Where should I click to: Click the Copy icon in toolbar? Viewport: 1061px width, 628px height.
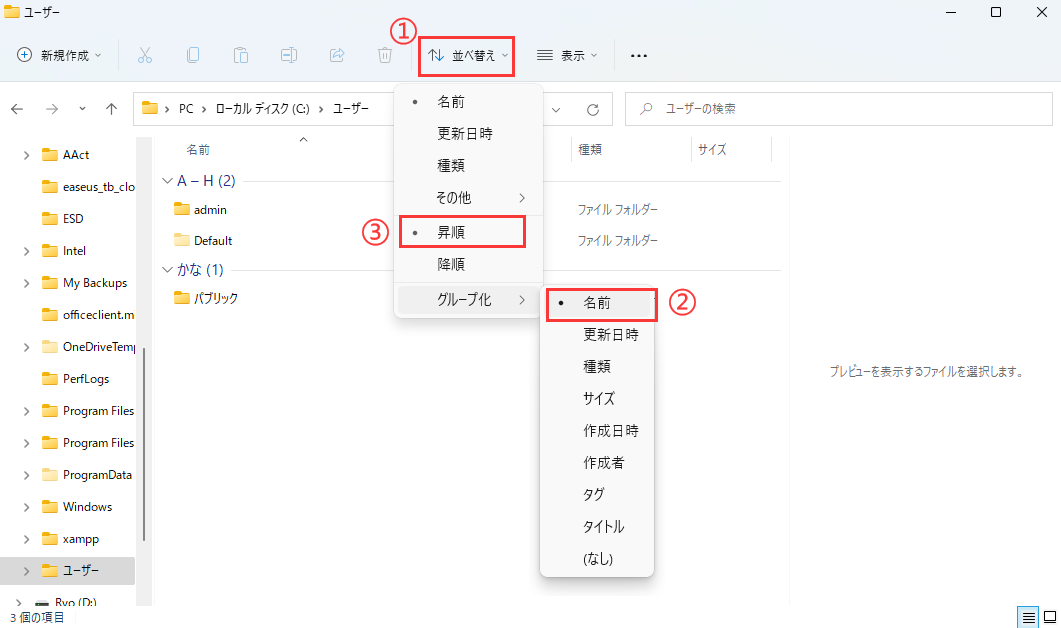click(x=193, y=56)
